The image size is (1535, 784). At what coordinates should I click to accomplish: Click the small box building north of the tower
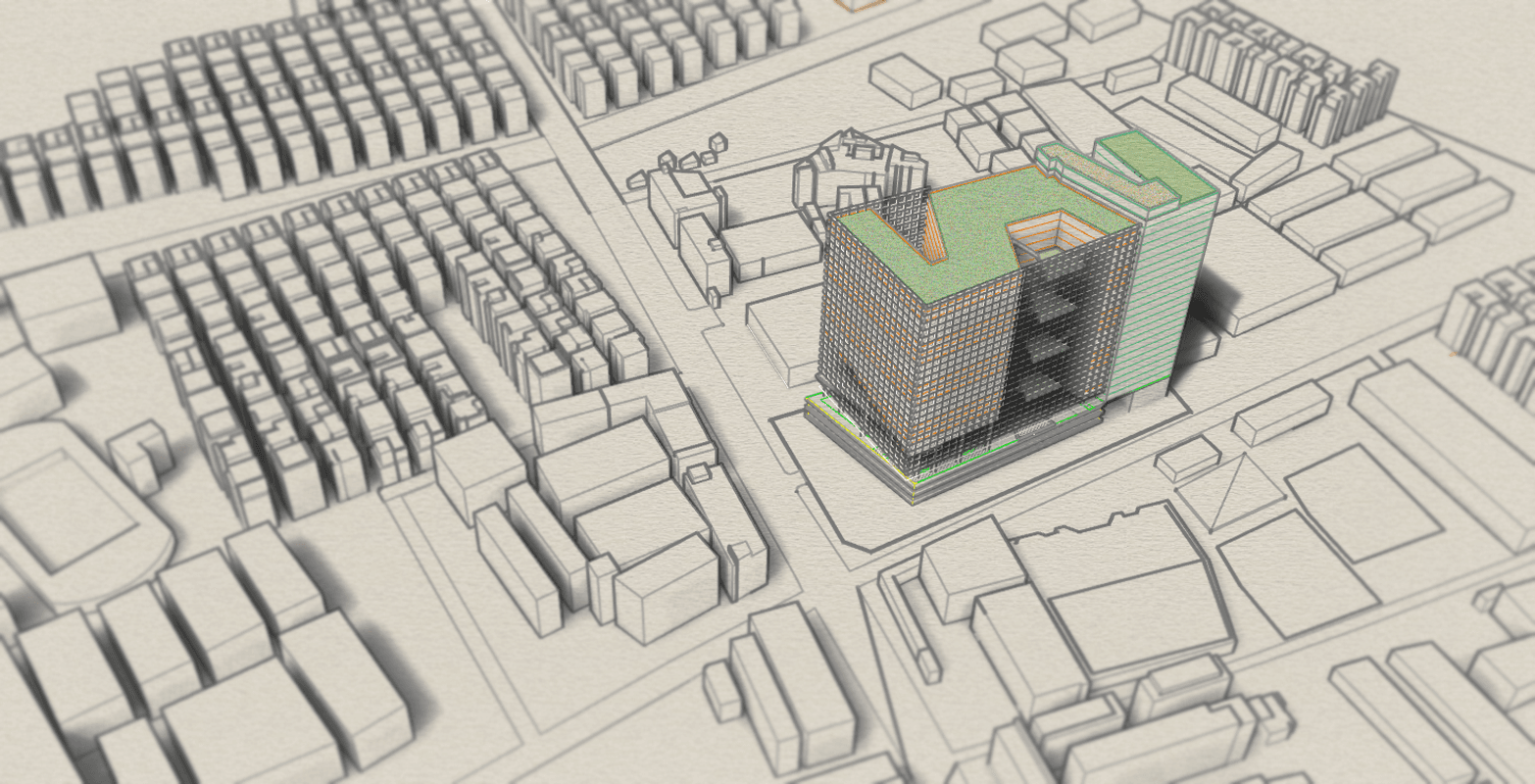pyautogui.click(x=905, y=80)
